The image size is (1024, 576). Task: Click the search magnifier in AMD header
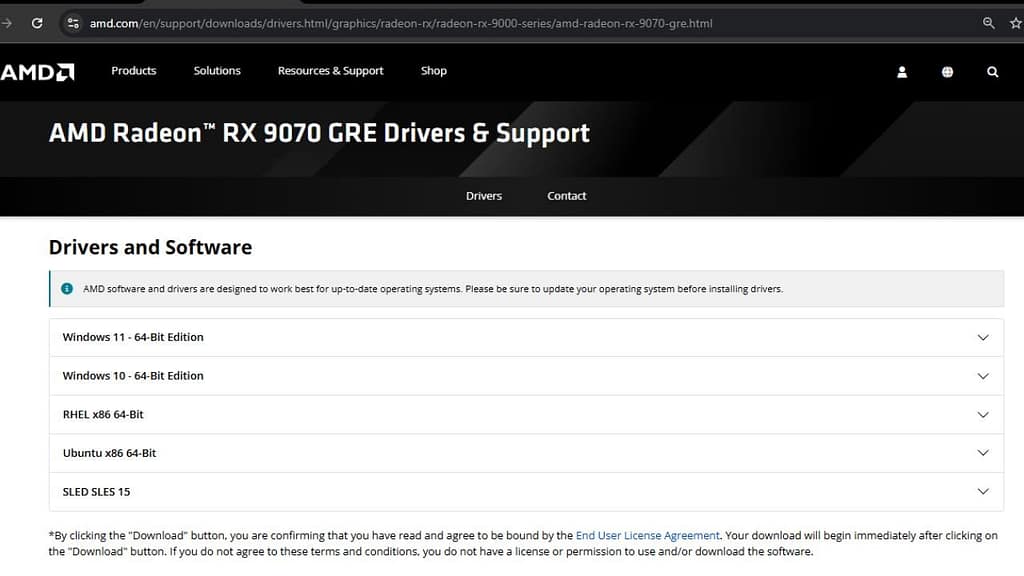click(992, 72)
